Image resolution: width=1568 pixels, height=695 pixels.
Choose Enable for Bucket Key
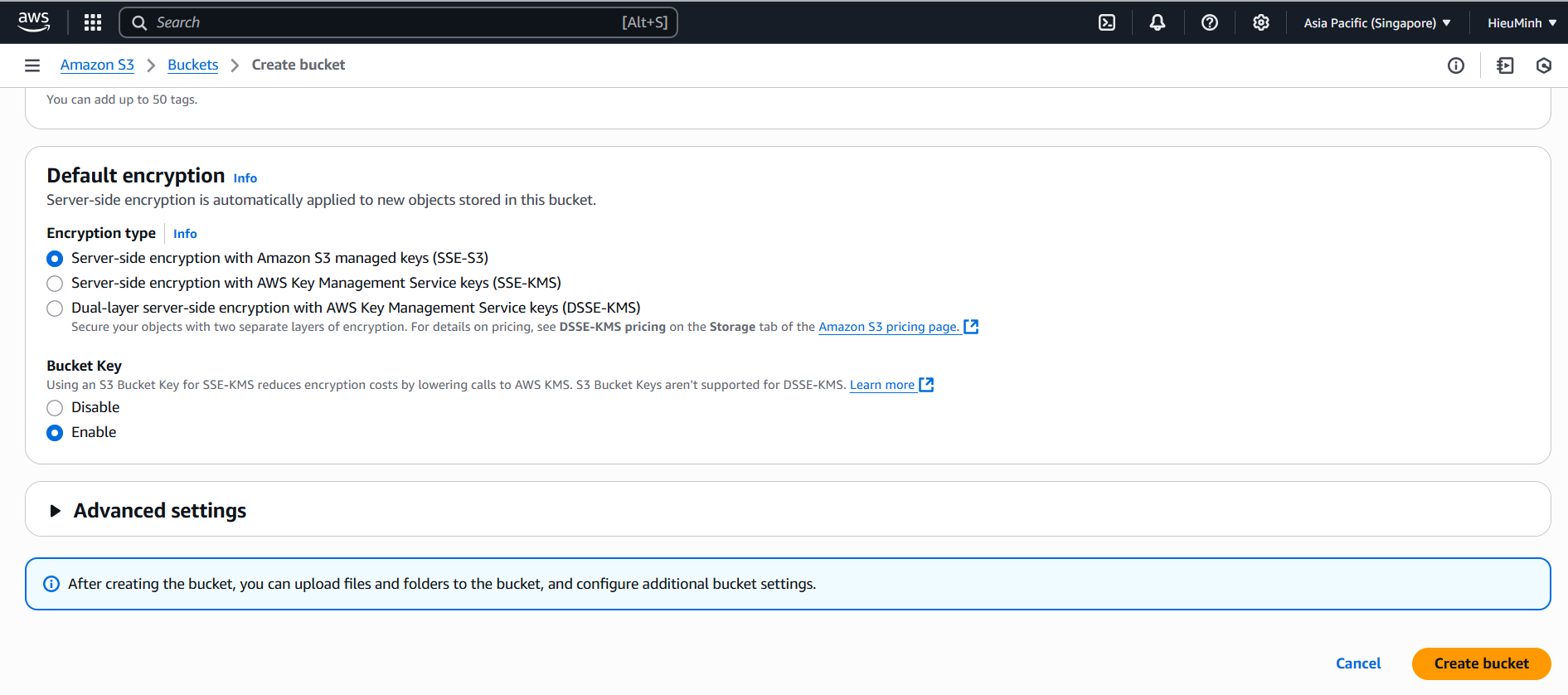click(x=55, y=433)
